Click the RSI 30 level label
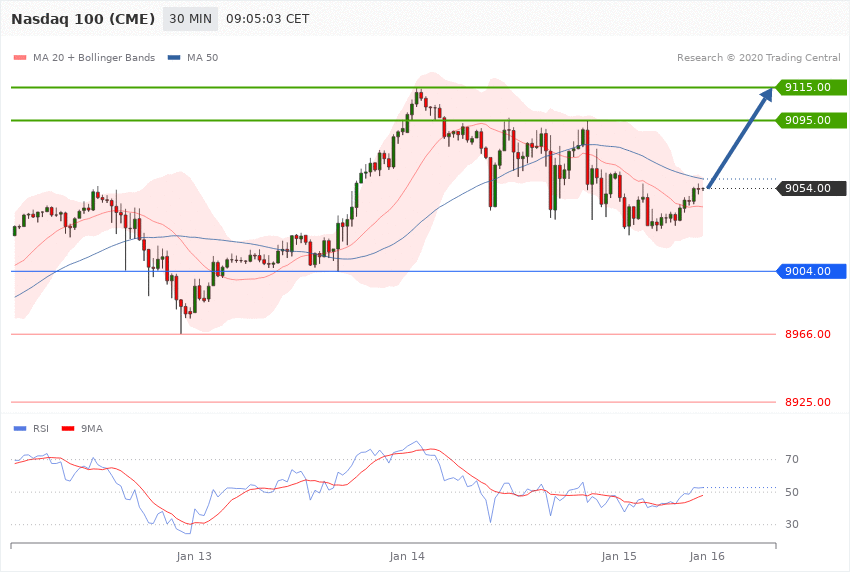850x576 pixels. [792, 525]
